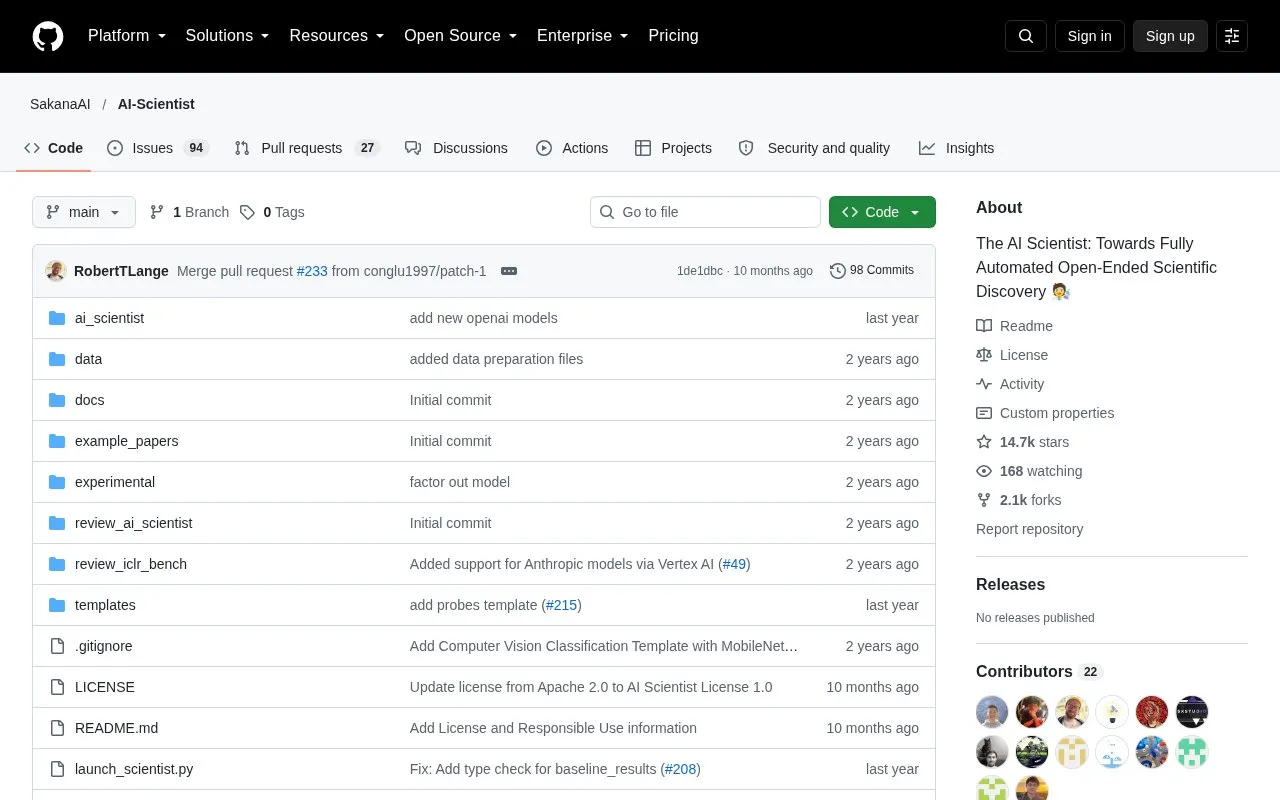Viewport: 1280px width, 800px height.
Task: Switch to the Actions tab
Action: (x=572, y=148)
